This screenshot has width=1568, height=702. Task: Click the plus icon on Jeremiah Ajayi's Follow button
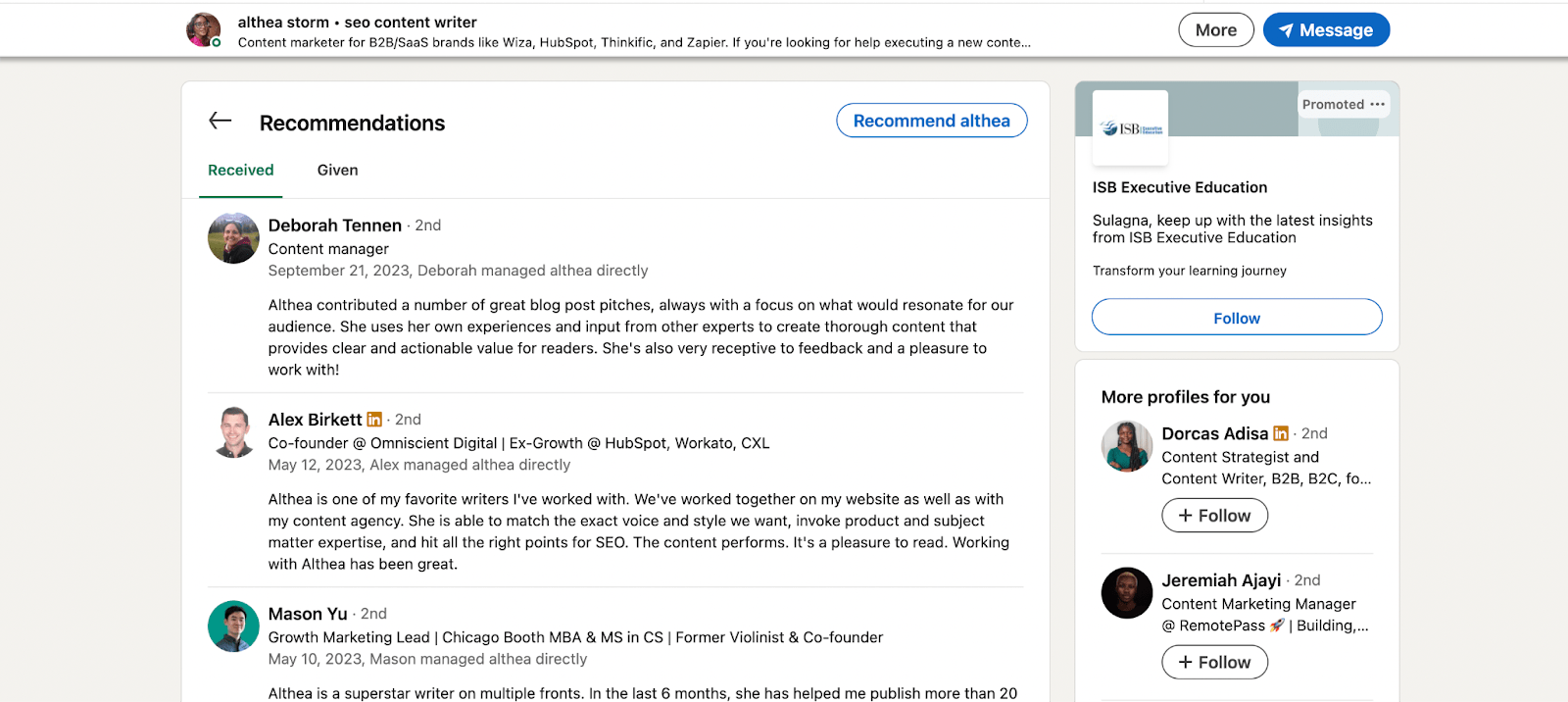(1186, 662)
